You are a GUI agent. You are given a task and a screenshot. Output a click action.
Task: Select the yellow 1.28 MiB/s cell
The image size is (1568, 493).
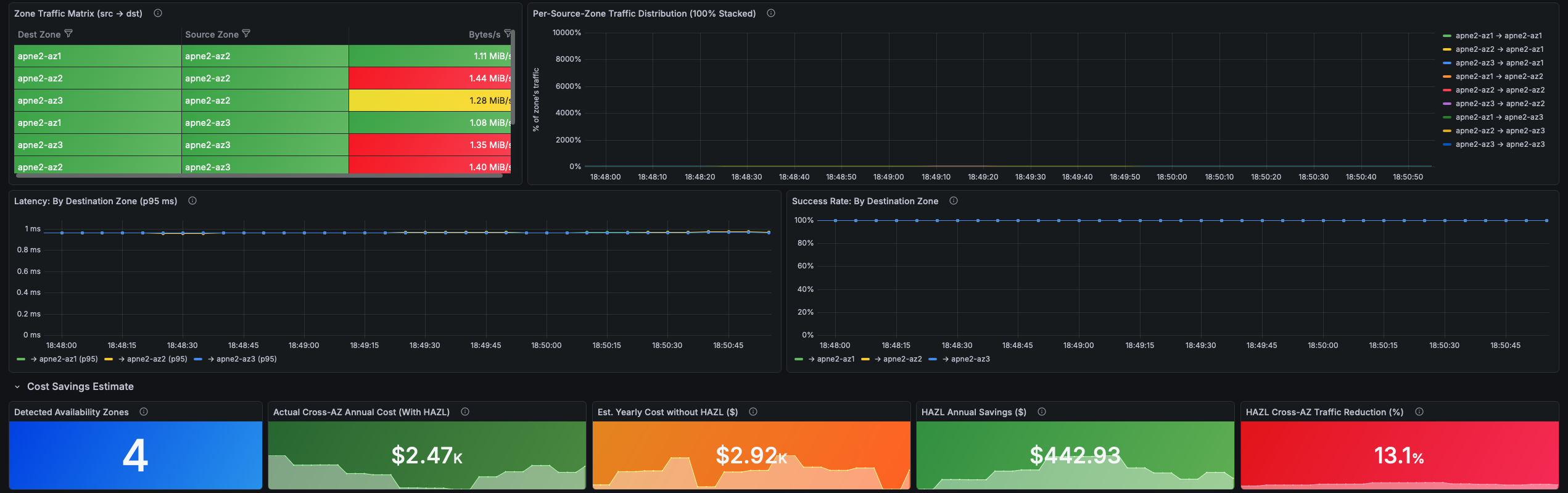click(x=430, y=101)
